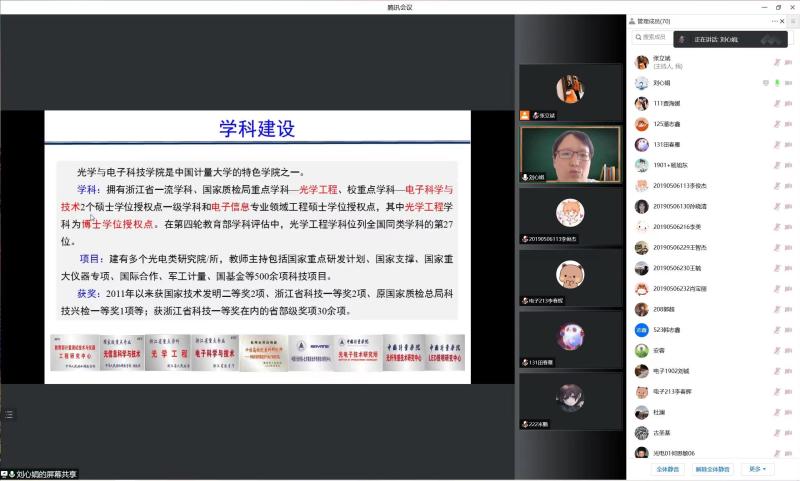Click avatar of 523韩志鑫 in list

[641, 330]
